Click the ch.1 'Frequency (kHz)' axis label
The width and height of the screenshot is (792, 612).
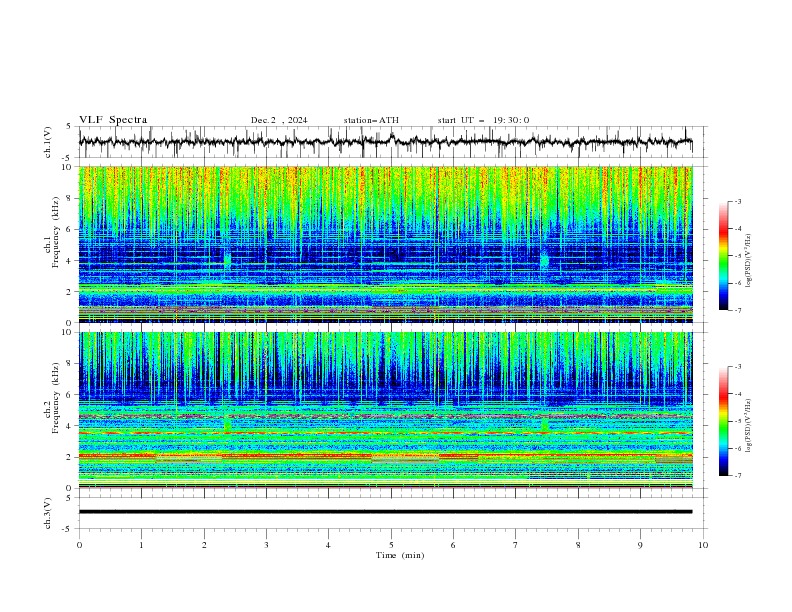tap(56, 233)
